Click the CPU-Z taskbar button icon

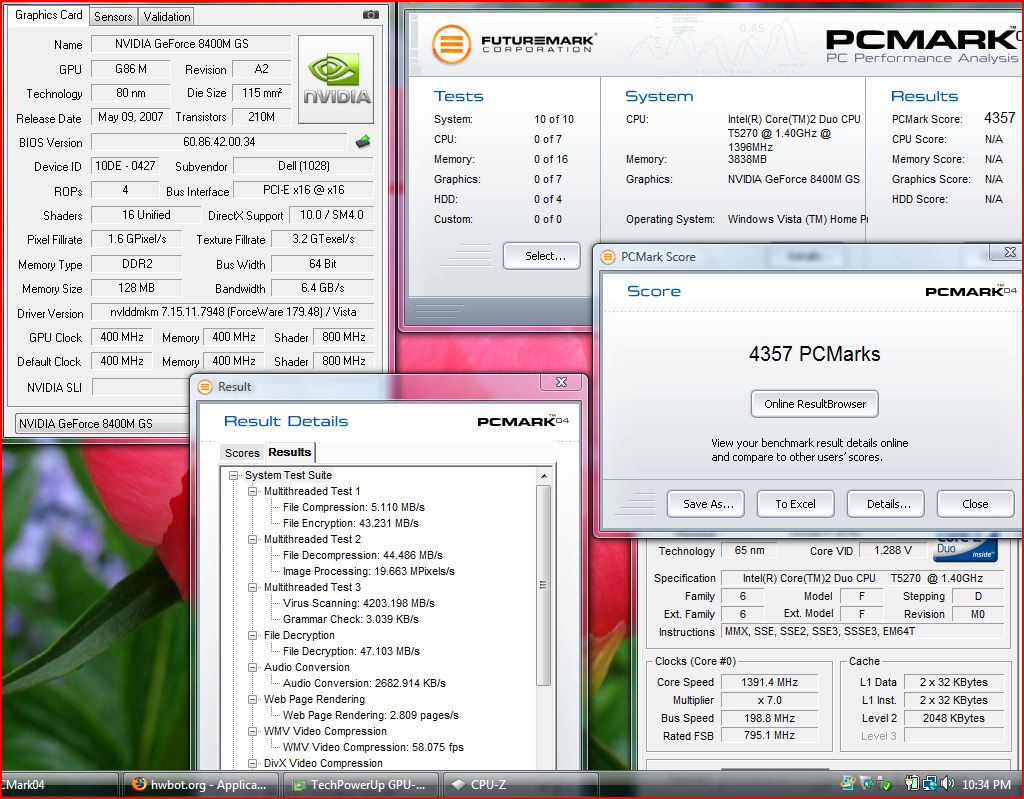tap(459, 785)
